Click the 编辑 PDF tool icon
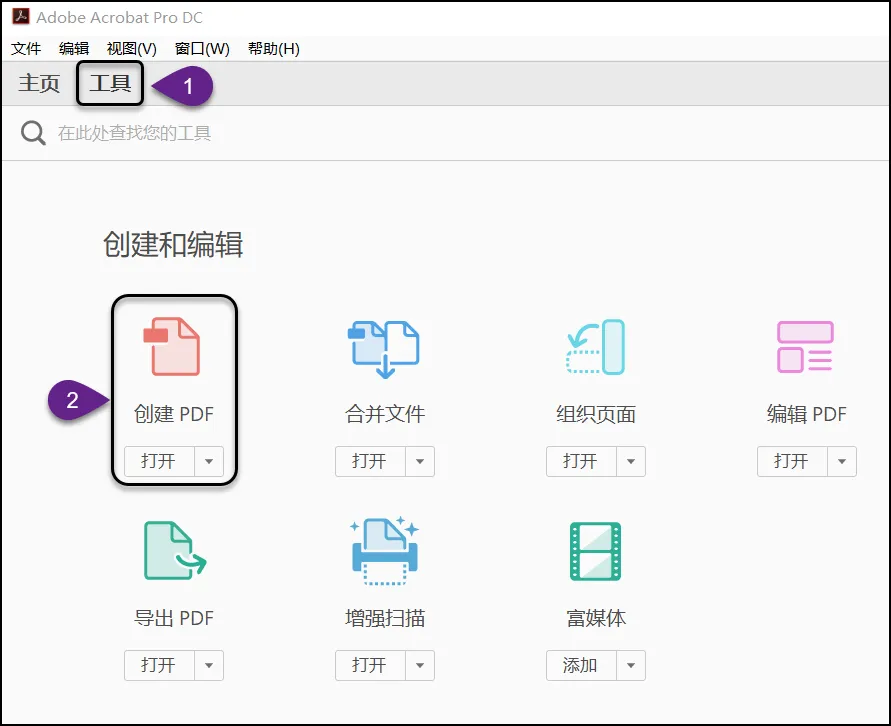The height and width of the screenshot is (726, 891). (x=805, y=347)
